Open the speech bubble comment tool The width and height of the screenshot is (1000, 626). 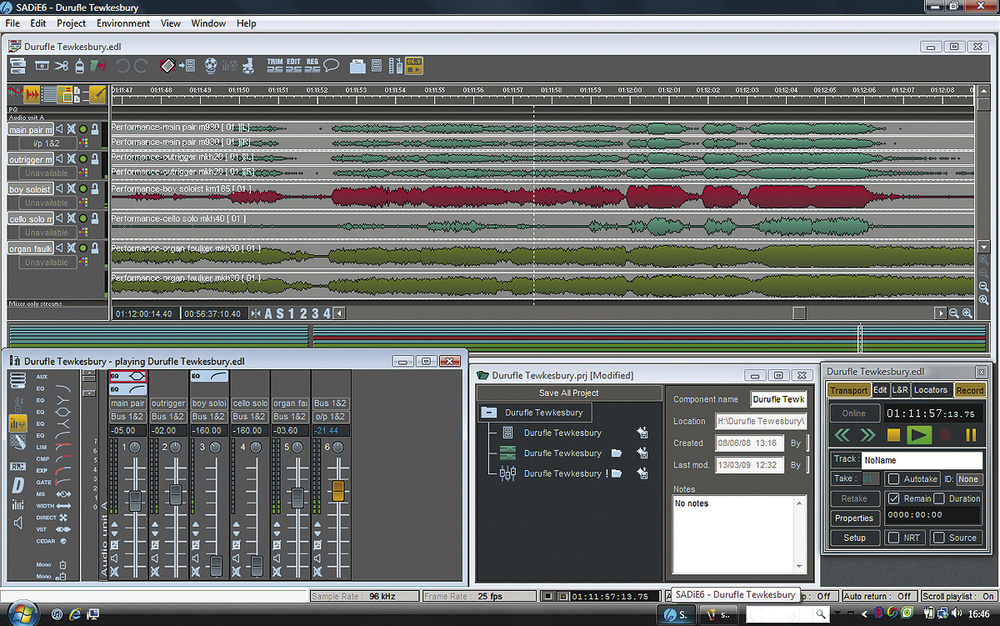click(331, 66)
